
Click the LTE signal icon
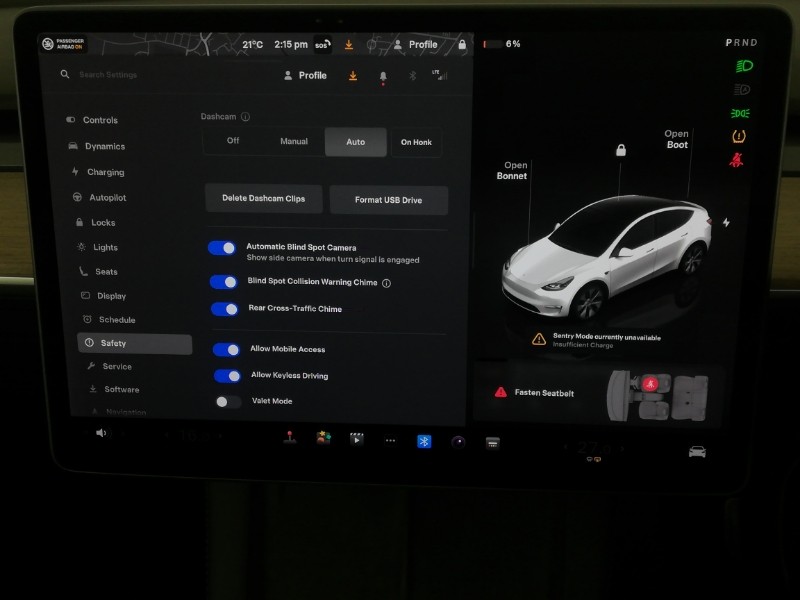(x=440, y=75)
